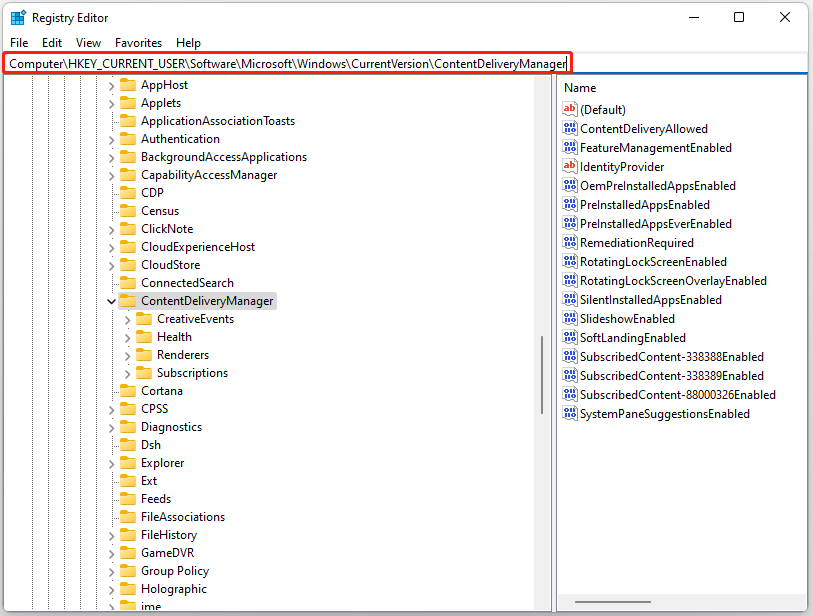Expand the AppHost key
Image resolution: width=813 pixels, height=616 pixels.
click(x=111, y=86)
